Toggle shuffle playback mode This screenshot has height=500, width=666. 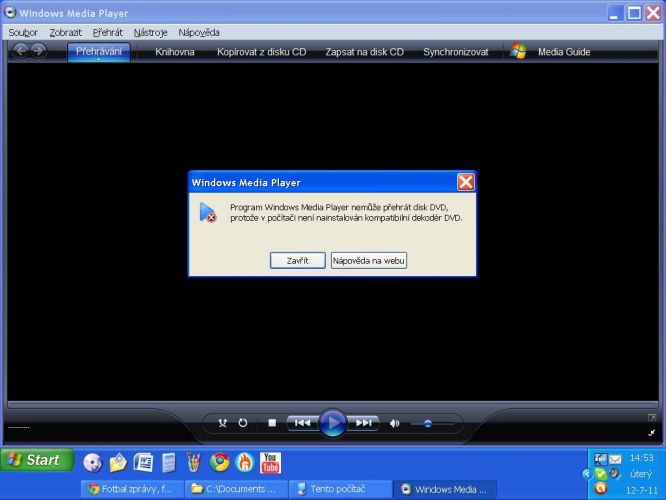[x=223, y=423]
